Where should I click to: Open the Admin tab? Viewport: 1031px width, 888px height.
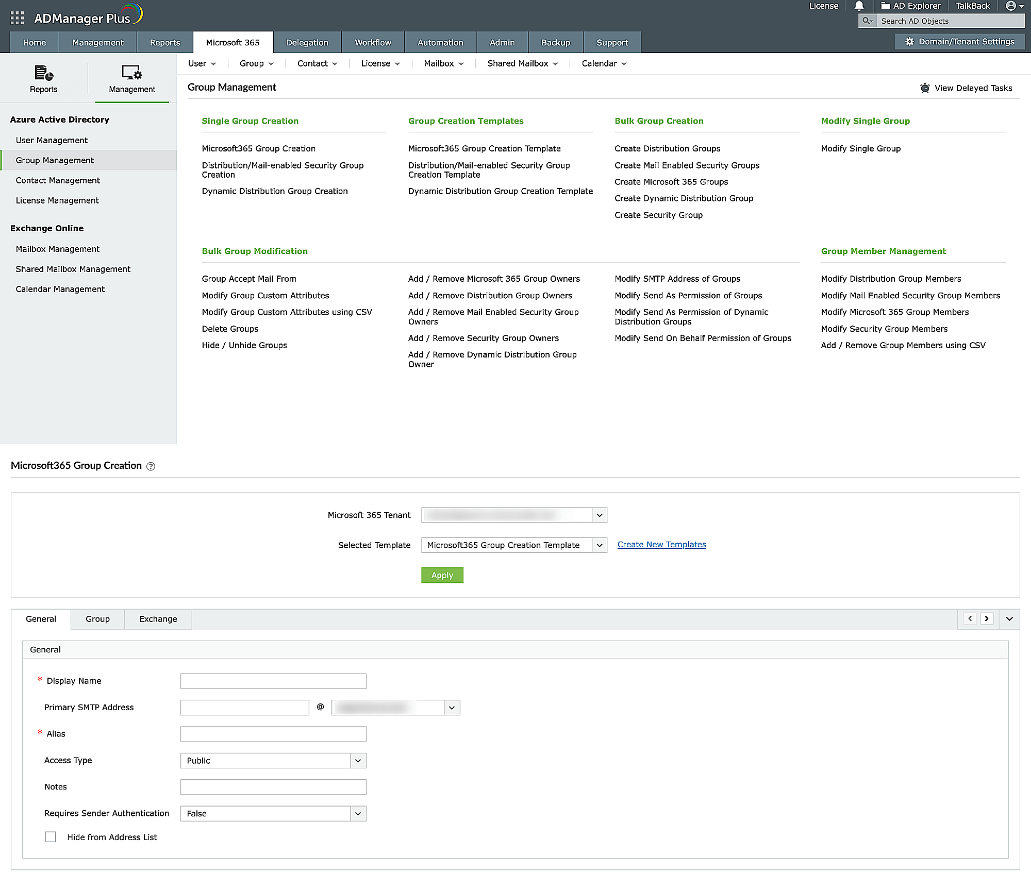click(502, 42)
